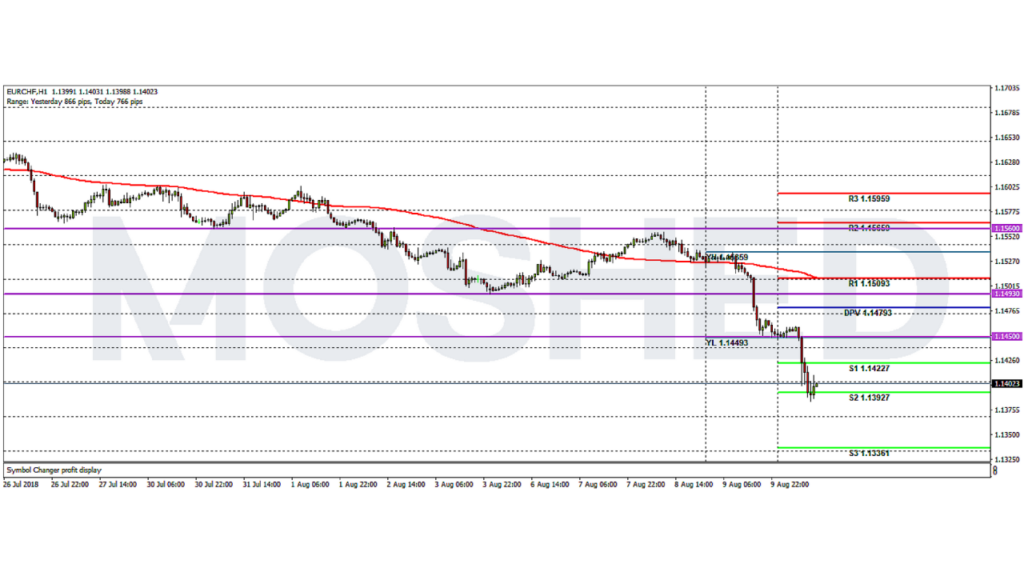Select the S2 1.13927 support label
This screenshot has width=1024, height=576.
click(x=869, y=397)
